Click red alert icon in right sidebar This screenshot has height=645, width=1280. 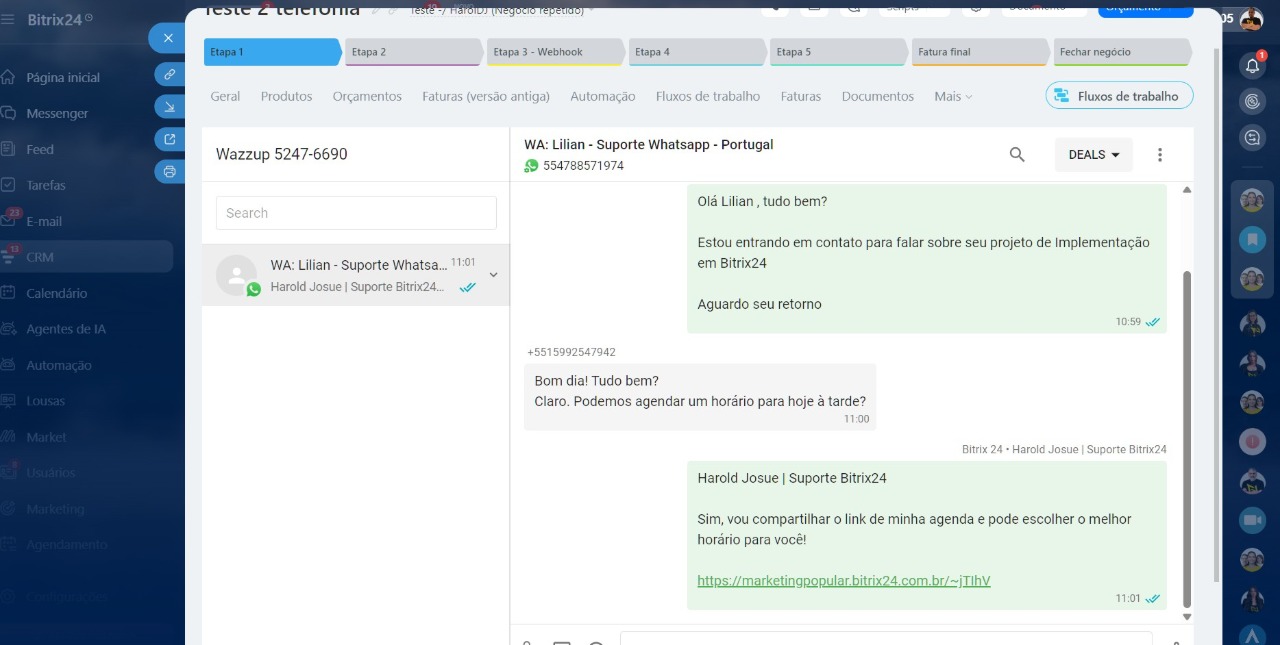pos(1252,440)
